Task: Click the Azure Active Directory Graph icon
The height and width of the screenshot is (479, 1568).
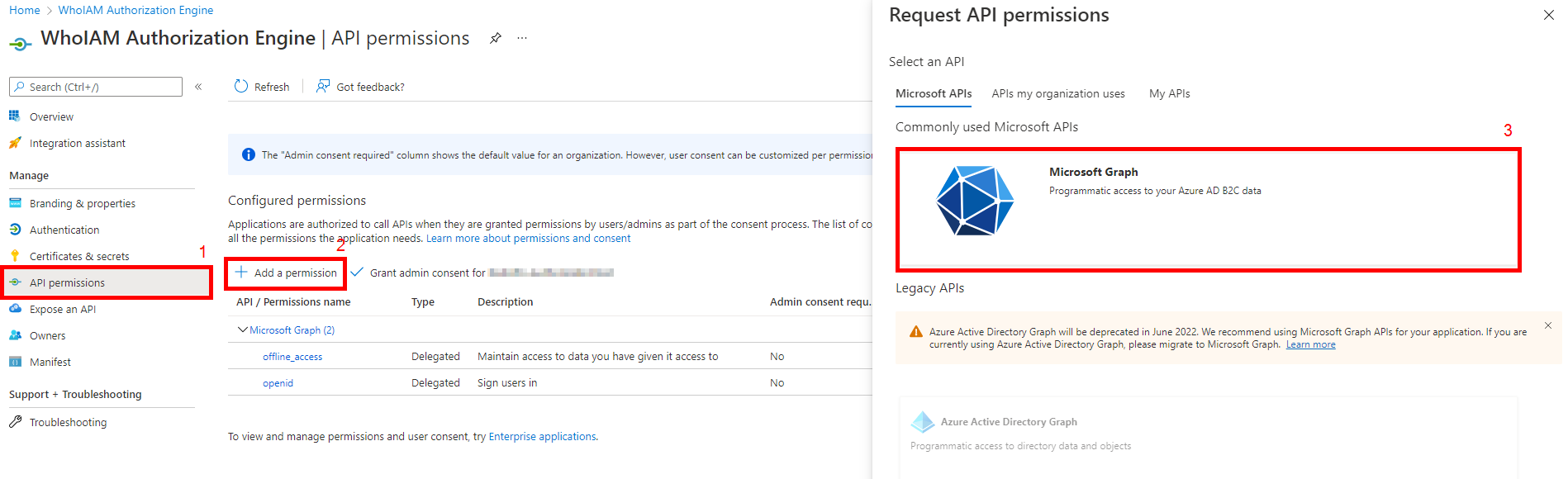Action: [922, 422]
